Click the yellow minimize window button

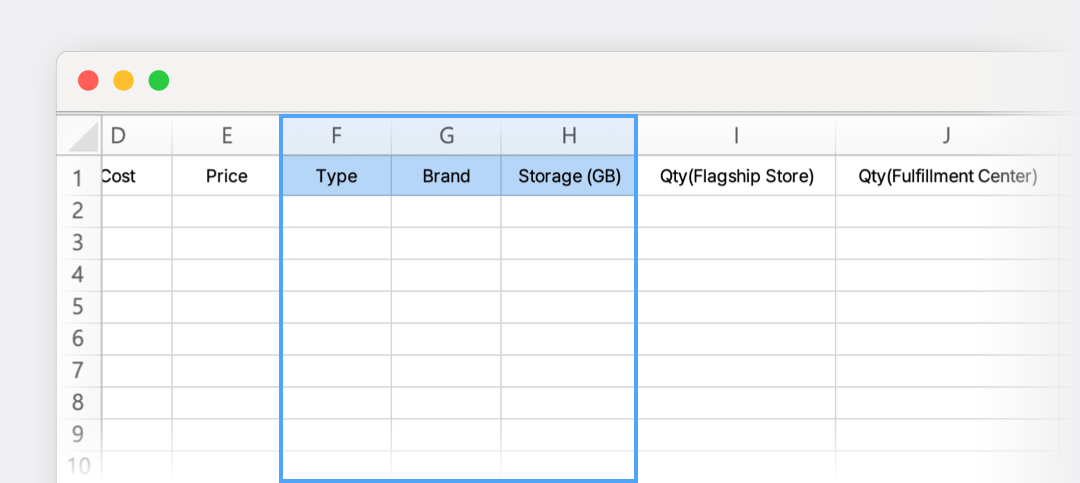(123, 81)
